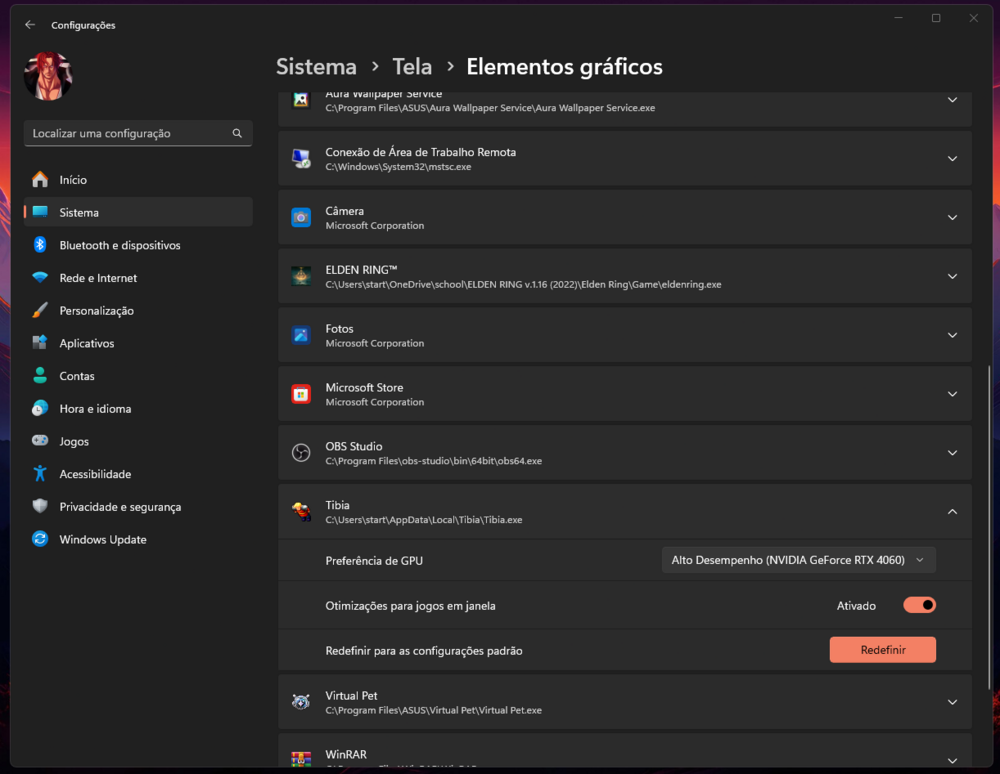Click the ELDEN RING app icon
The height and width of the screenshot is (774, 1000).
(x=301, y=276)
